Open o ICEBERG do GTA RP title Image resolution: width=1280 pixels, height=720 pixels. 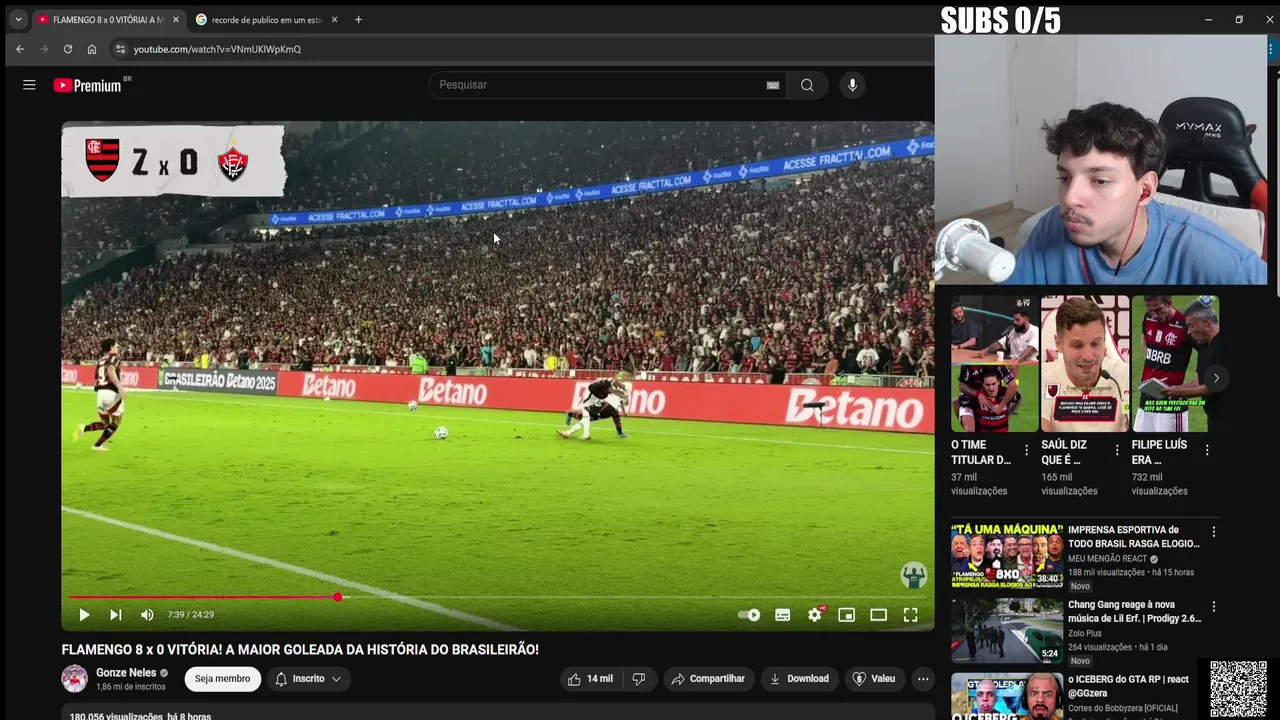[1128, 686]
